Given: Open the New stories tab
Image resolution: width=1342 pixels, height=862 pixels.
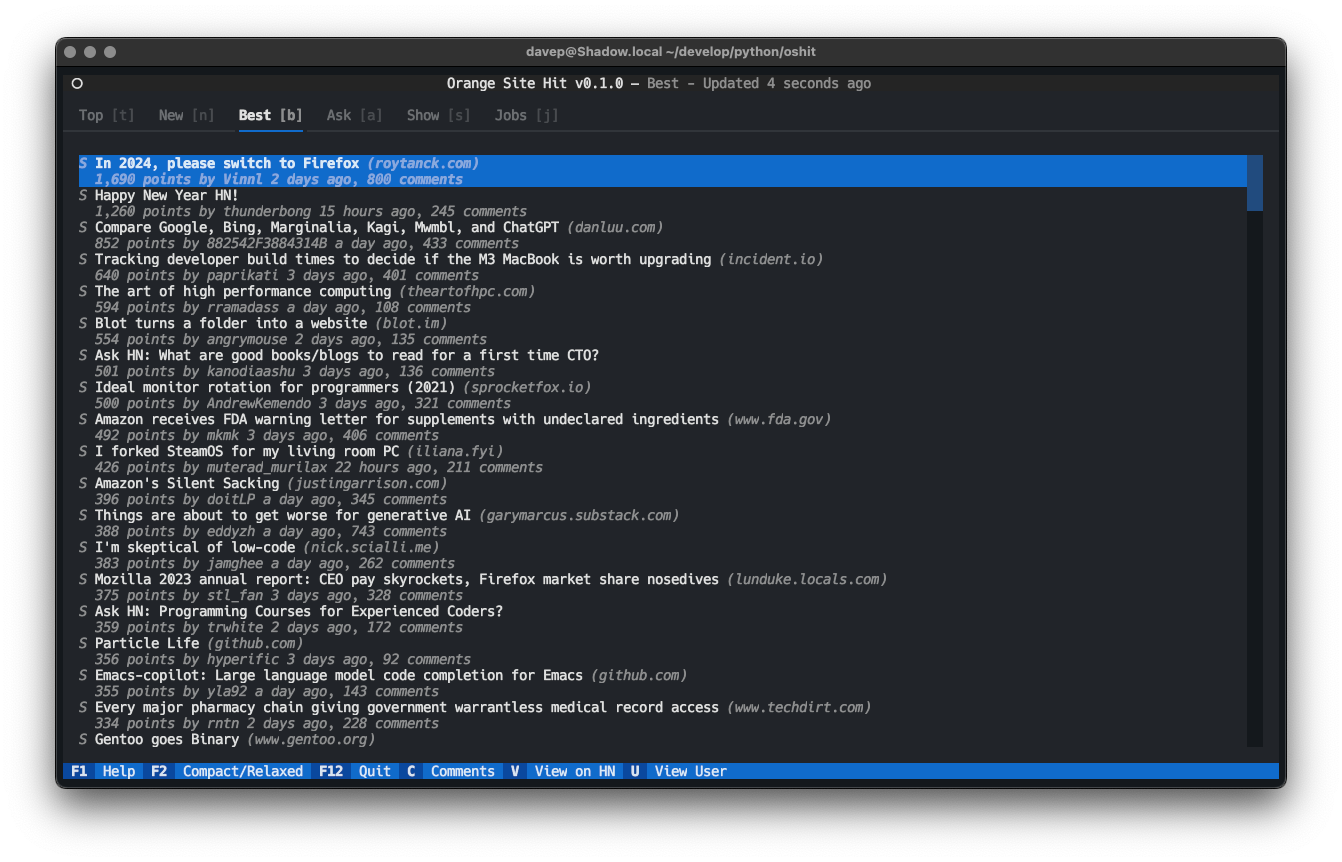Looking at the screenshot, I should (186, 115).
